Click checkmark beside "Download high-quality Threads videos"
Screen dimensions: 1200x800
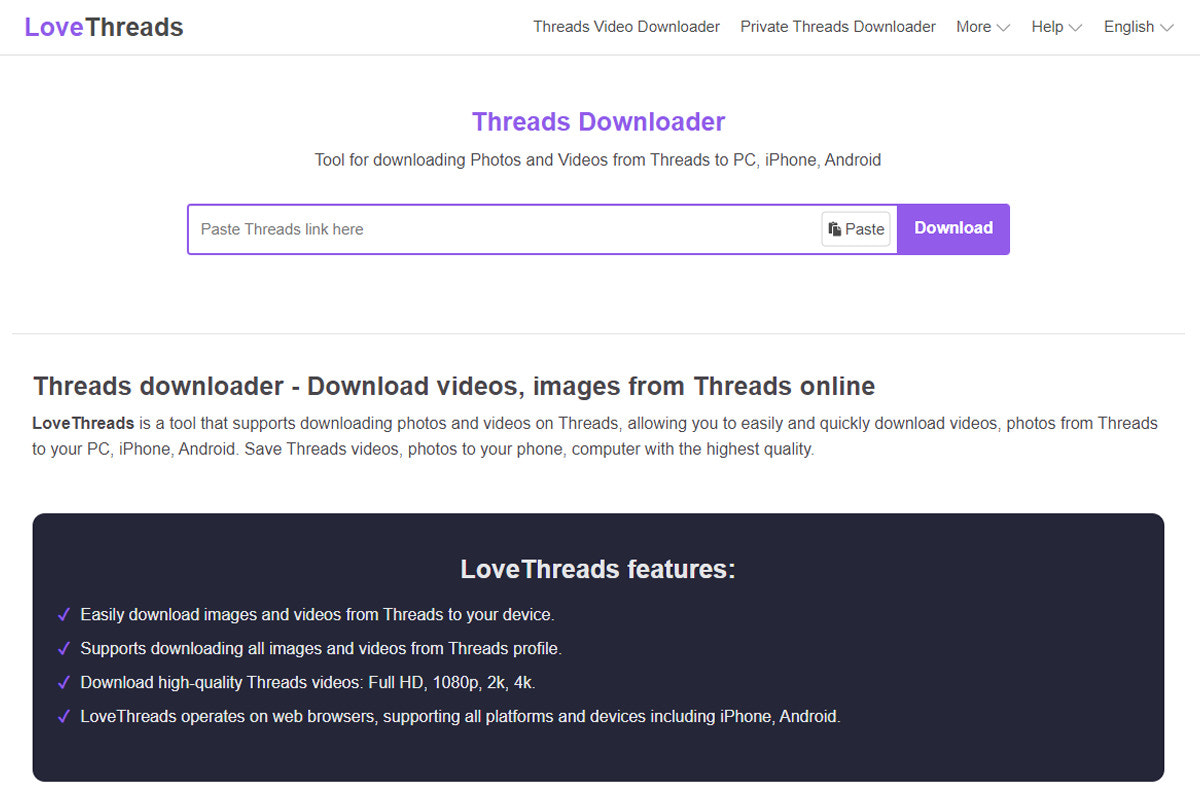[x=64, y=682]
